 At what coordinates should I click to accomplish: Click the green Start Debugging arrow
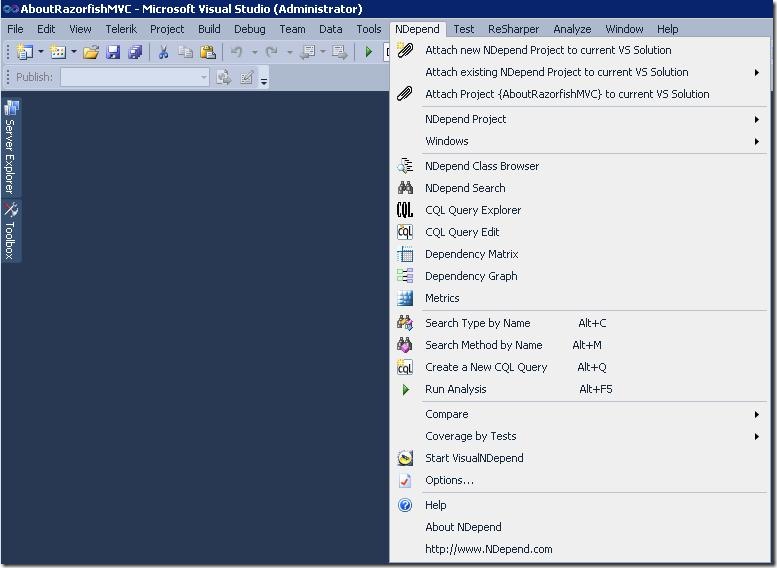pyautogui.click(x=369, y=52)
